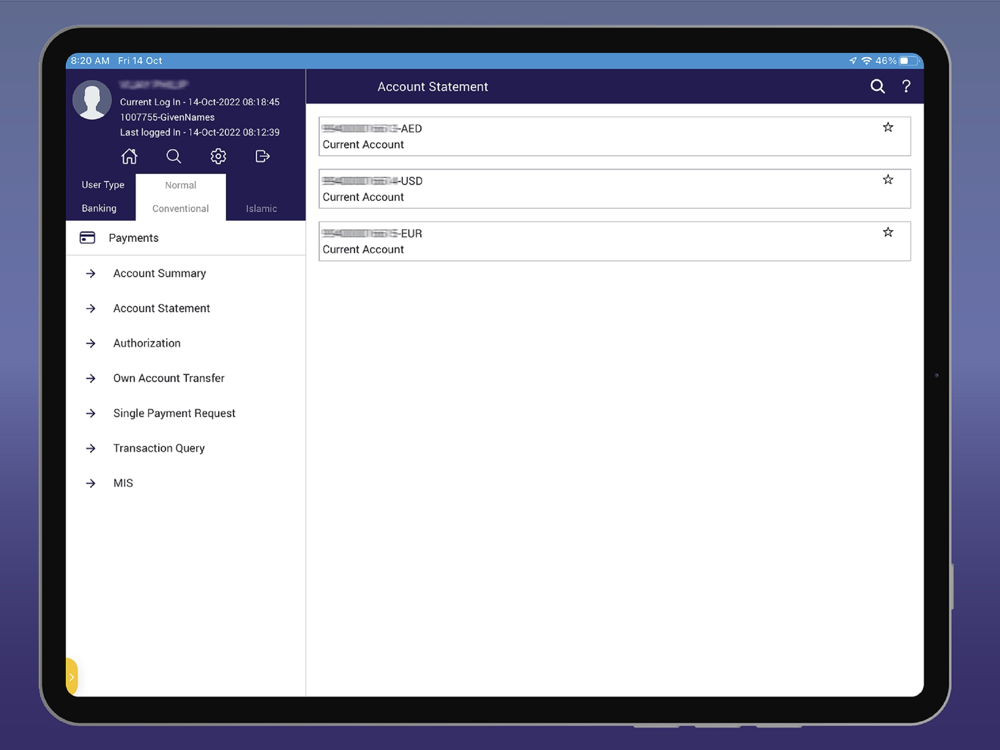Open Single Payment Request menu item

(x=186, y=413)
